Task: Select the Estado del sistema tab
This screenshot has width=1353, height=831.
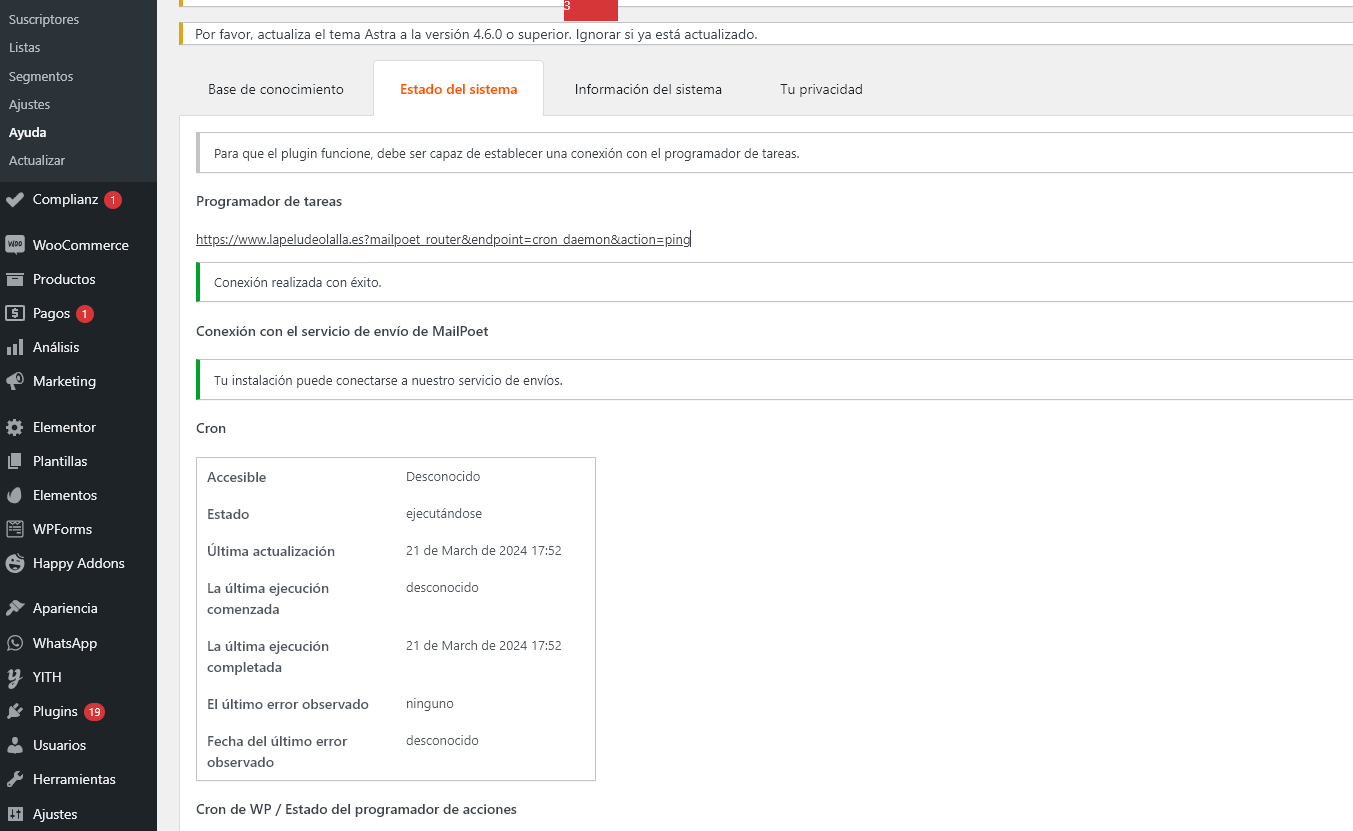Action: point(459,89)
